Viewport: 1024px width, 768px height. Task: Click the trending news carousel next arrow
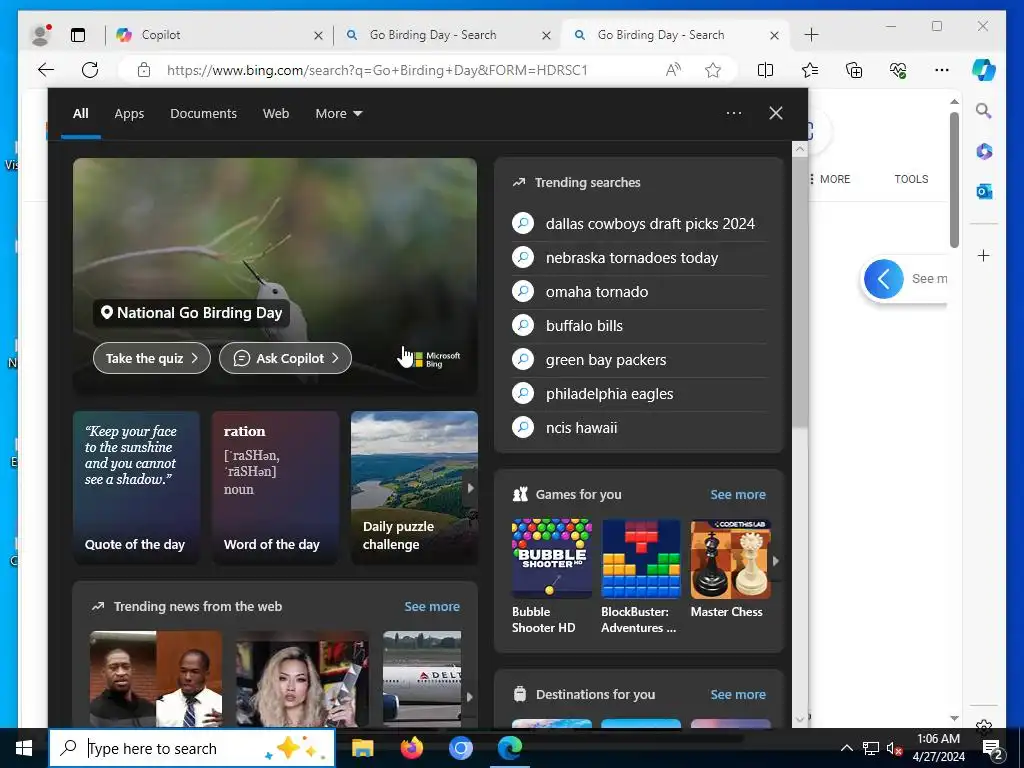(x=469, y=697)
